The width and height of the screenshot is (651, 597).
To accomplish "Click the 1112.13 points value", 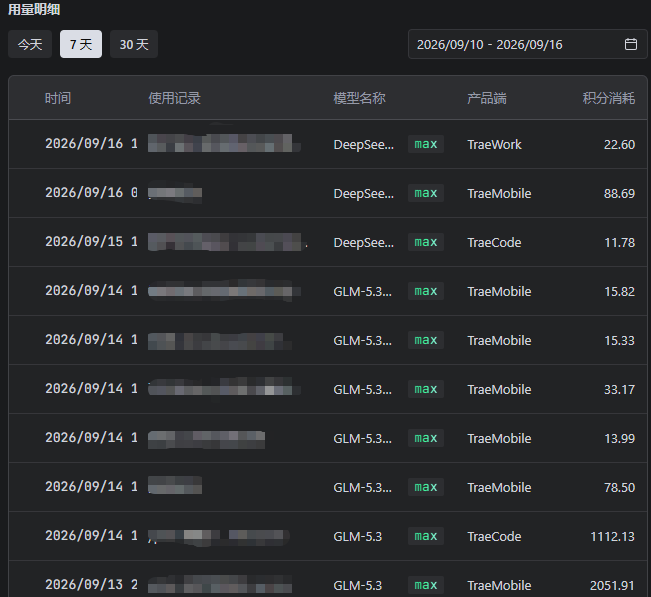I will (613, 536).
